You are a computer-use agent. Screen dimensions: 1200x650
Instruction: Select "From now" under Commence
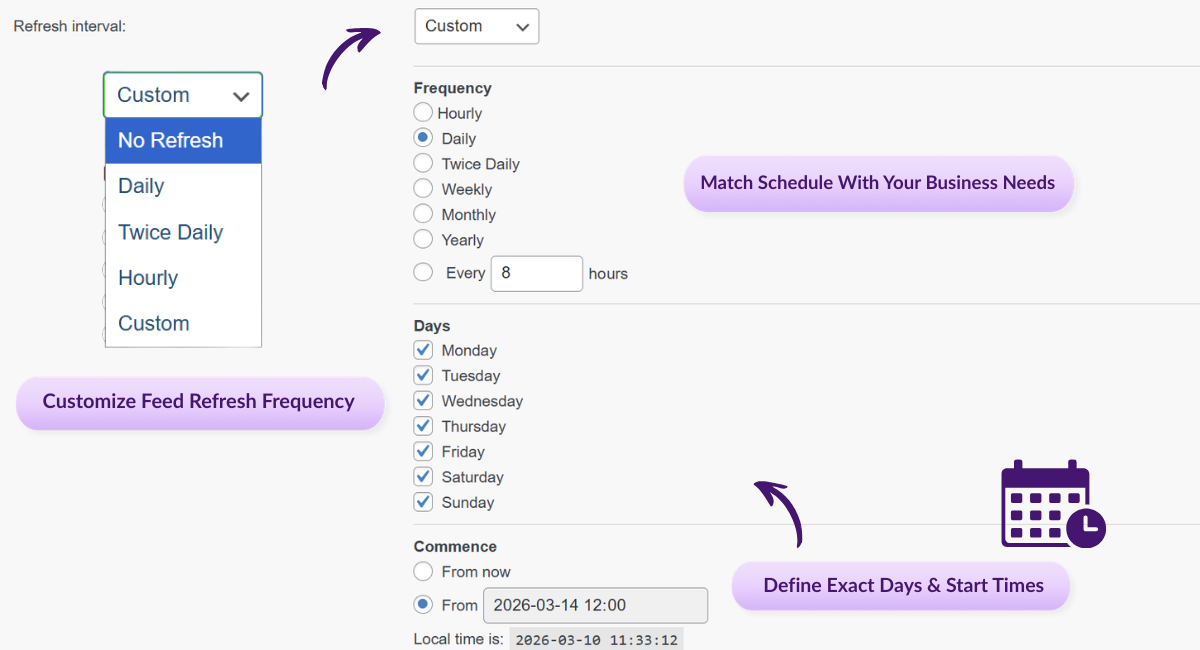423,572
